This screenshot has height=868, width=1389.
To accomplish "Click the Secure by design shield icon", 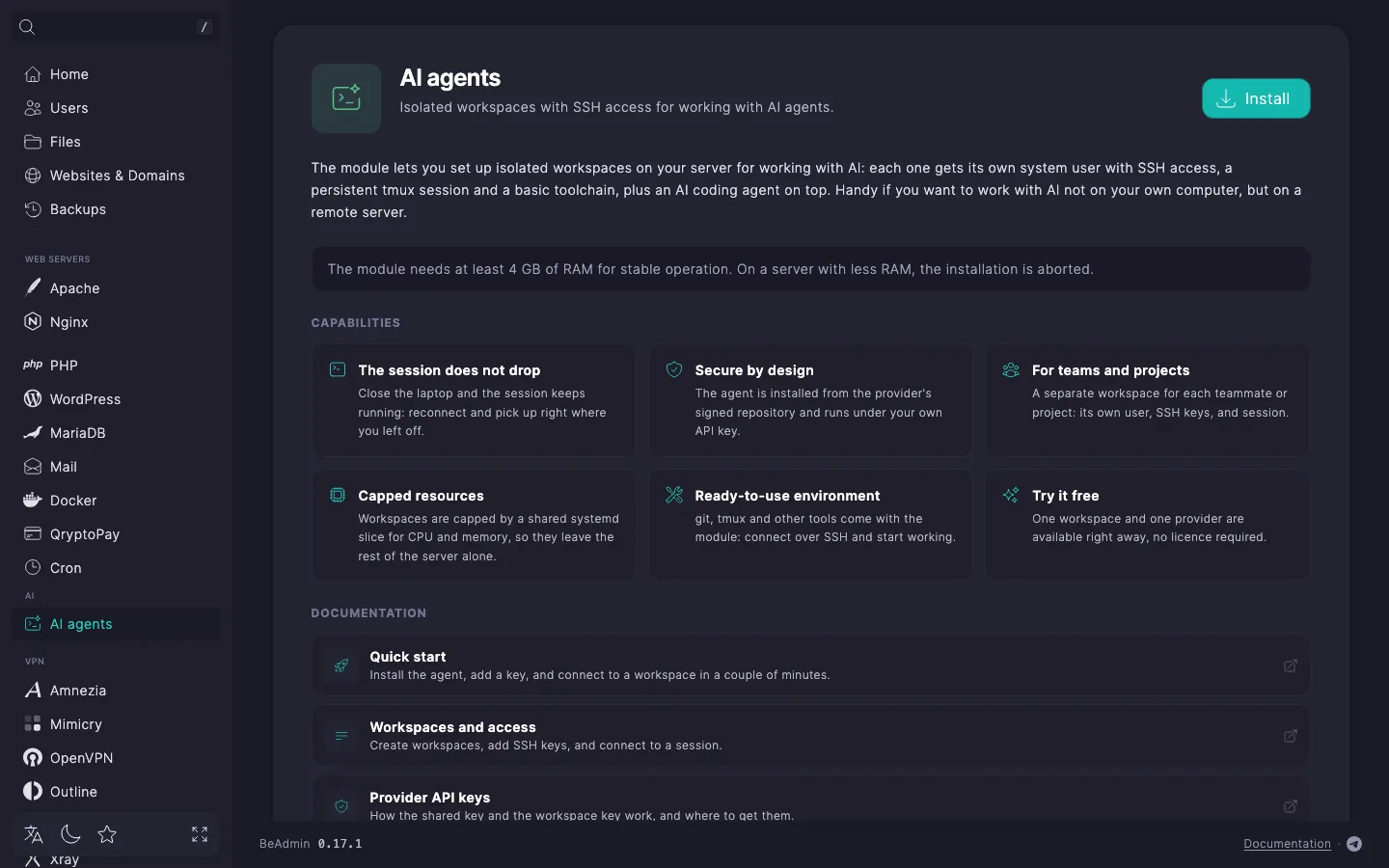I will 674,369.
